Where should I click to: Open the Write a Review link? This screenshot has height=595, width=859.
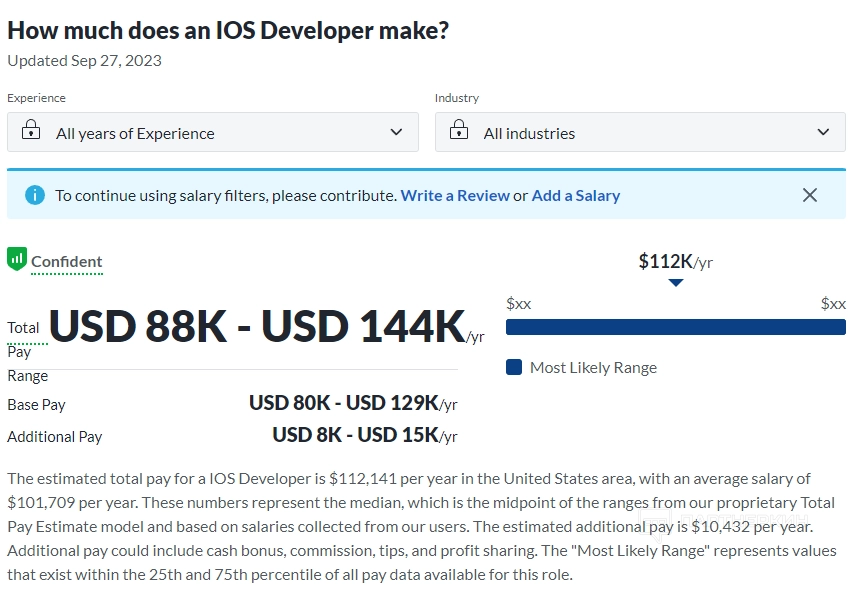455,196
